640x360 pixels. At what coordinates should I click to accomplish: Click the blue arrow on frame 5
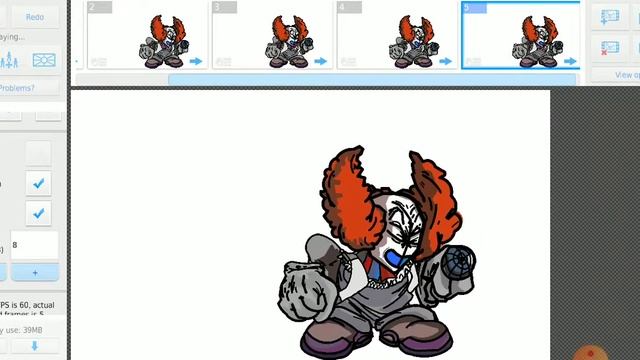(570, 61)
